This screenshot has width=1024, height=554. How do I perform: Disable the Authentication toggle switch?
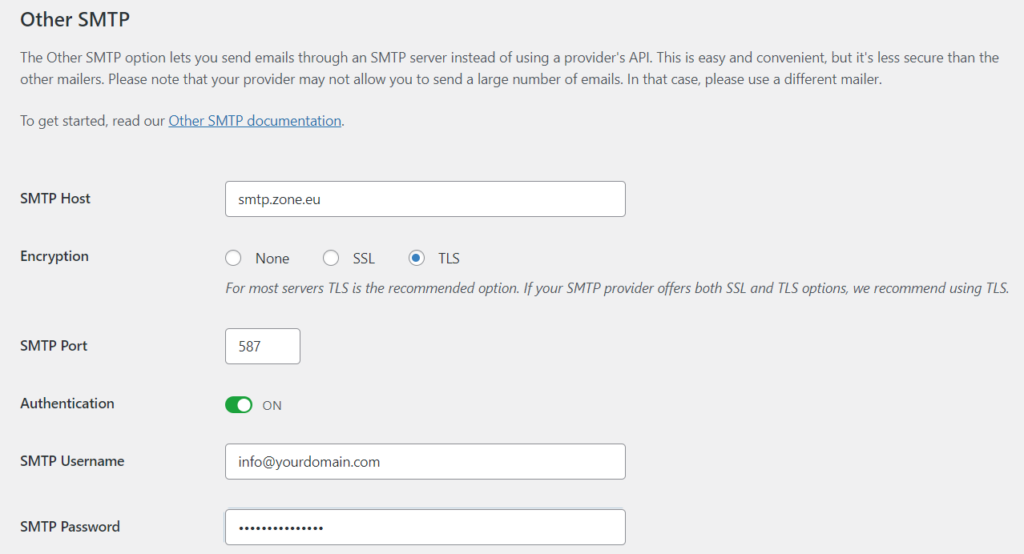[239, 405]
